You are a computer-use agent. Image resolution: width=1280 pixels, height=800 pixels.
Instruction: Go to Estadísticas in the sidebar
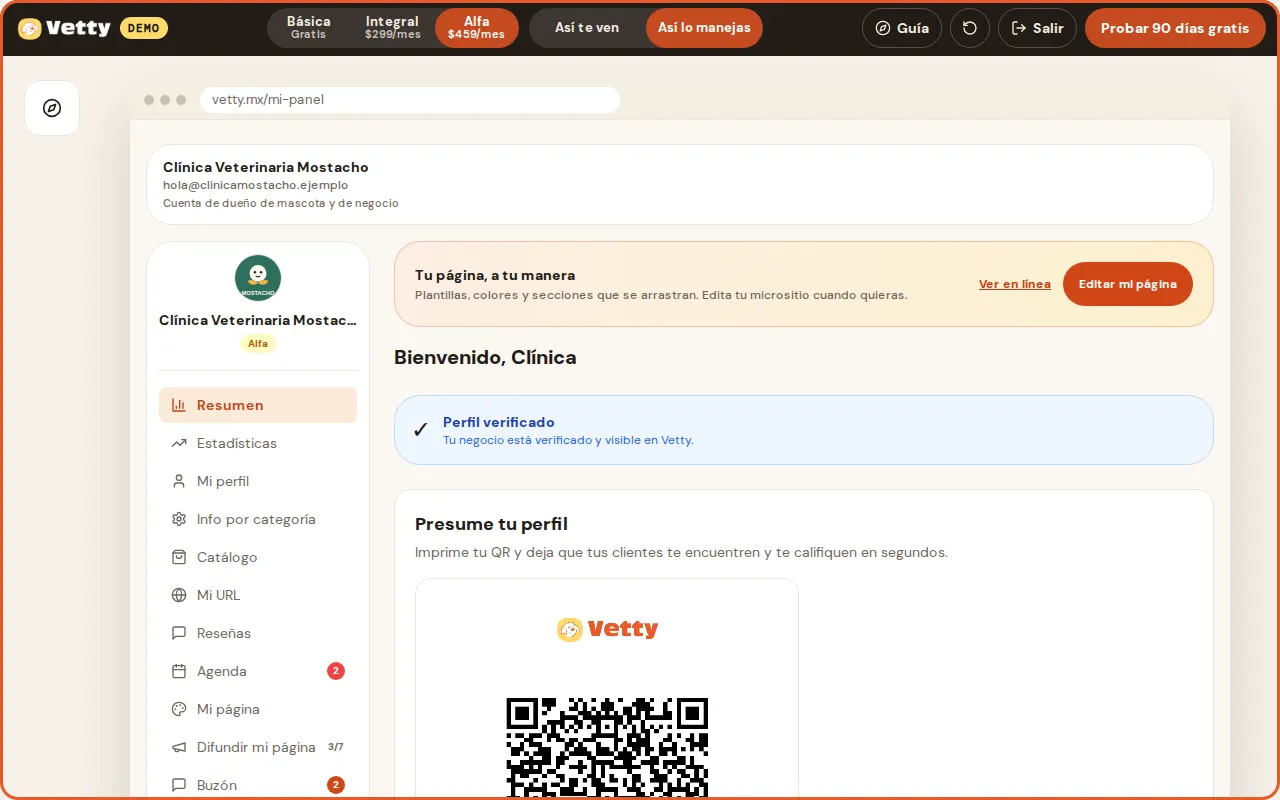tap(258, 443)
